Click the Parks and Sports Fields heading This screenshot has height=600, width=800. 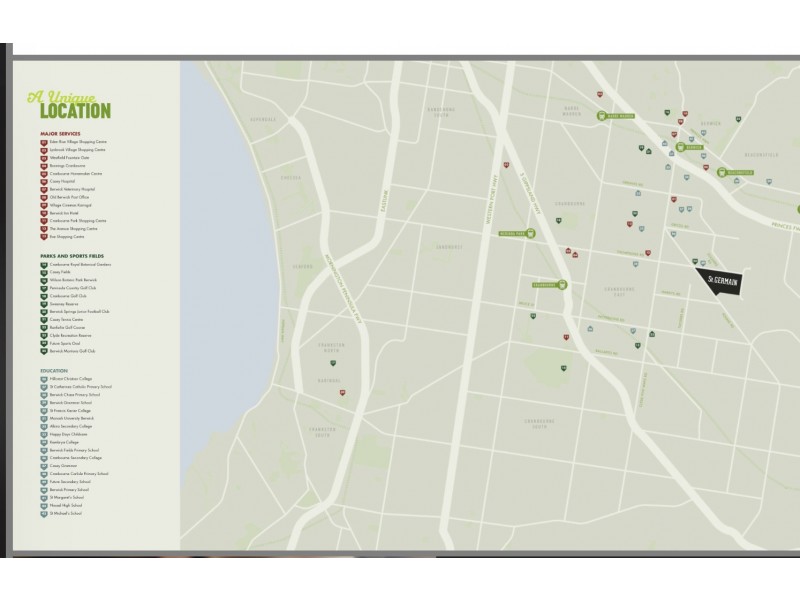pos(72,256)
